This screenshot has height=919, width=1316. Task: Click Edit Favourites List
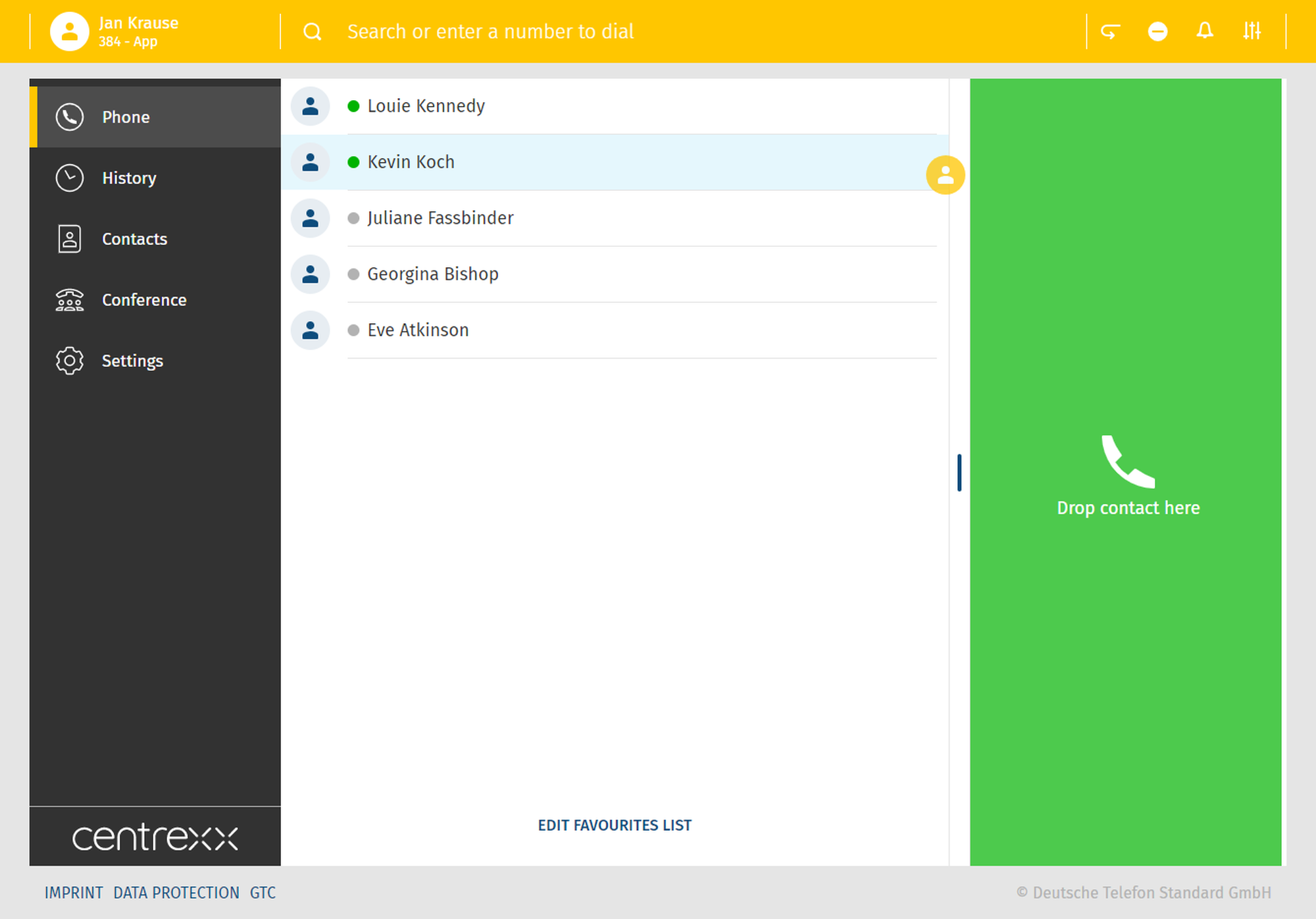tap(615, 826)
